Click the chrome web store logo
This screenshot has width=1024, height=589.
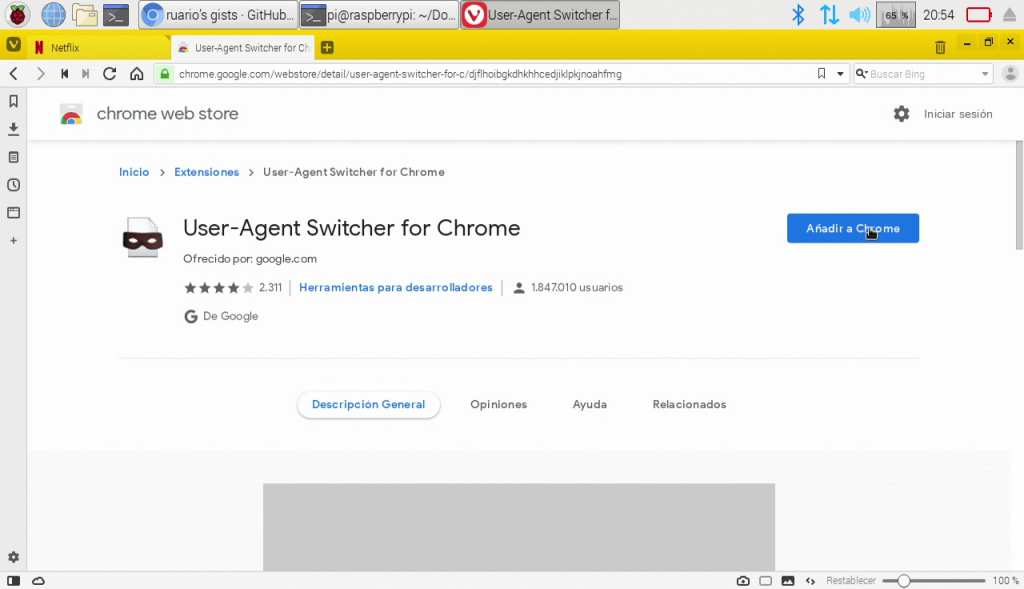(x=71, y=114)
